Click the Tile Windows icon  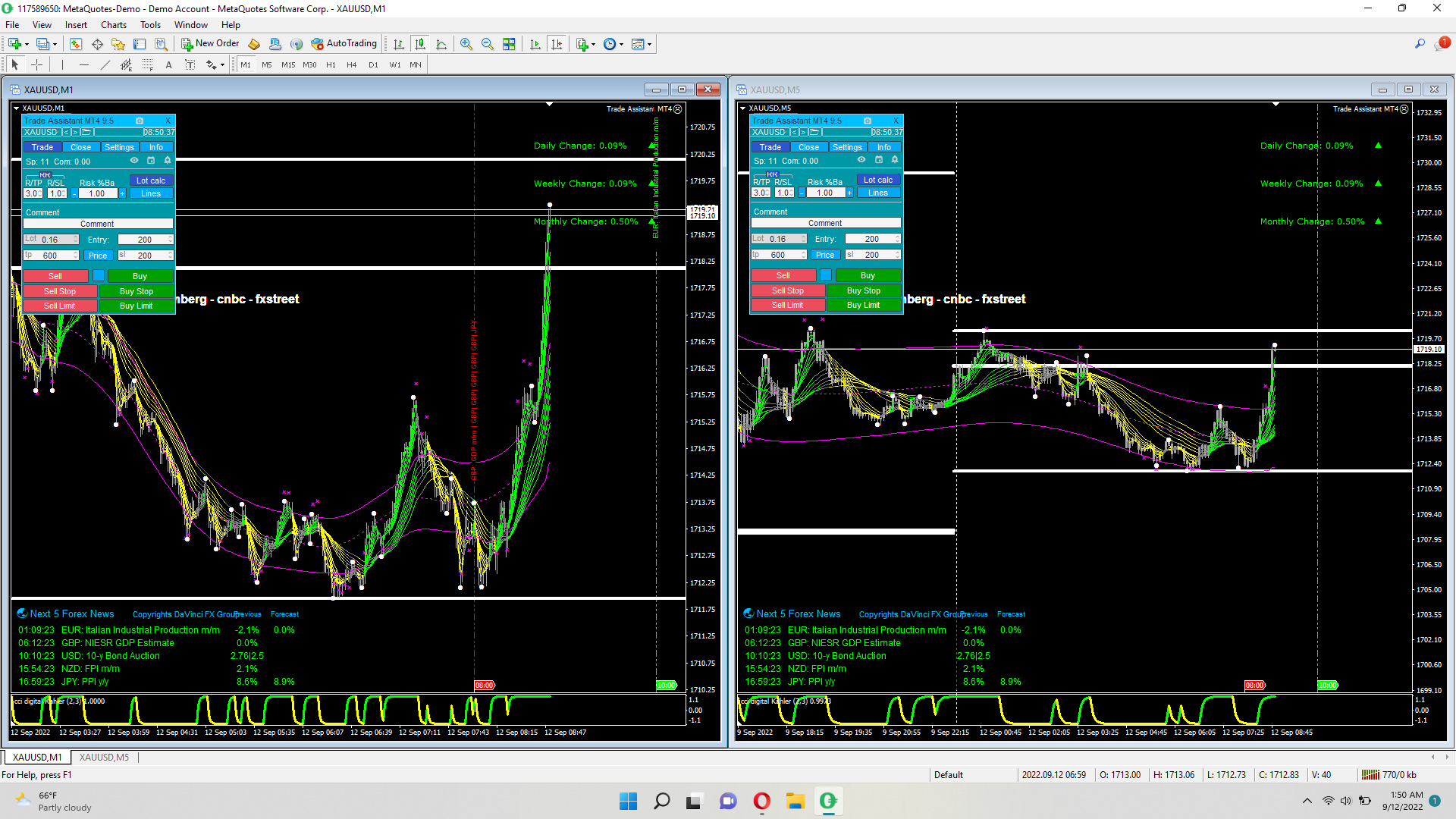(509, 44)
